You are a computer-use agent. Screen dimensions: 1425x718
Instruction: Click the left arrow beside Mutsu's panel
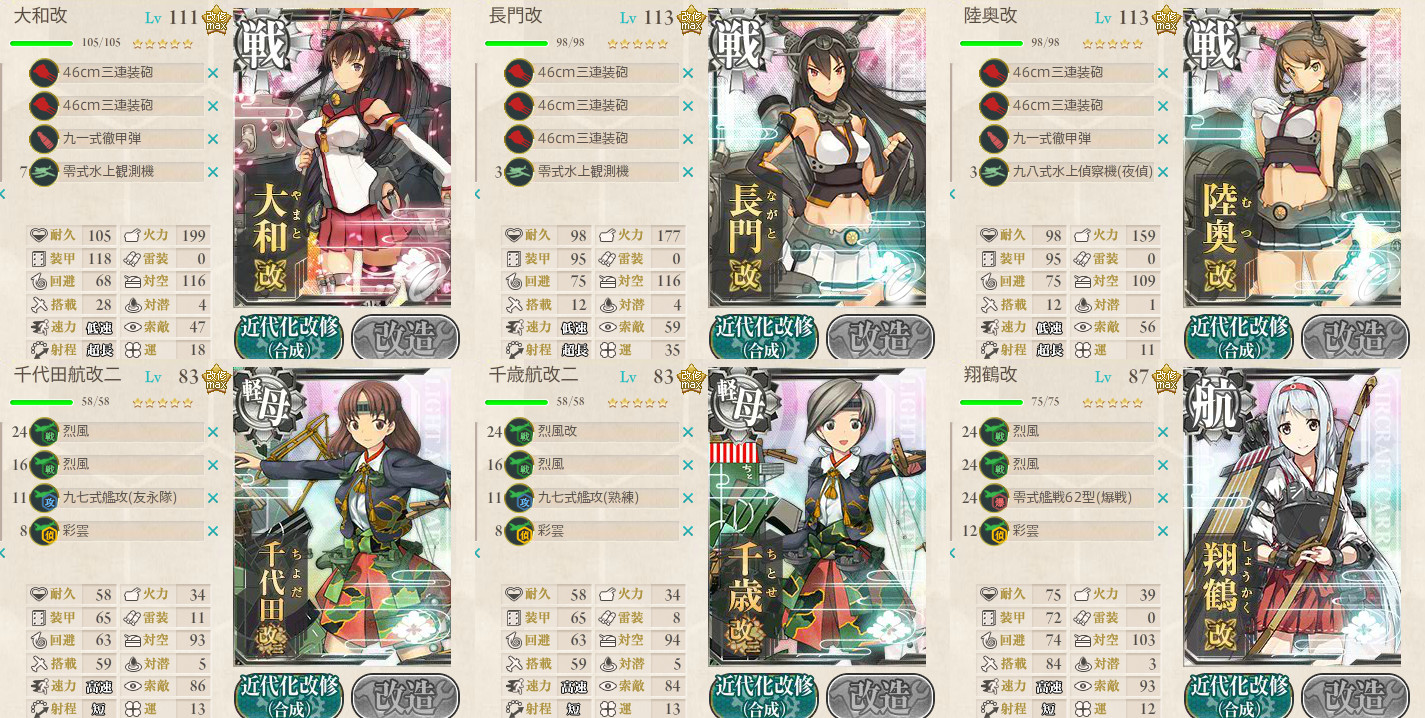pos(952,194)
